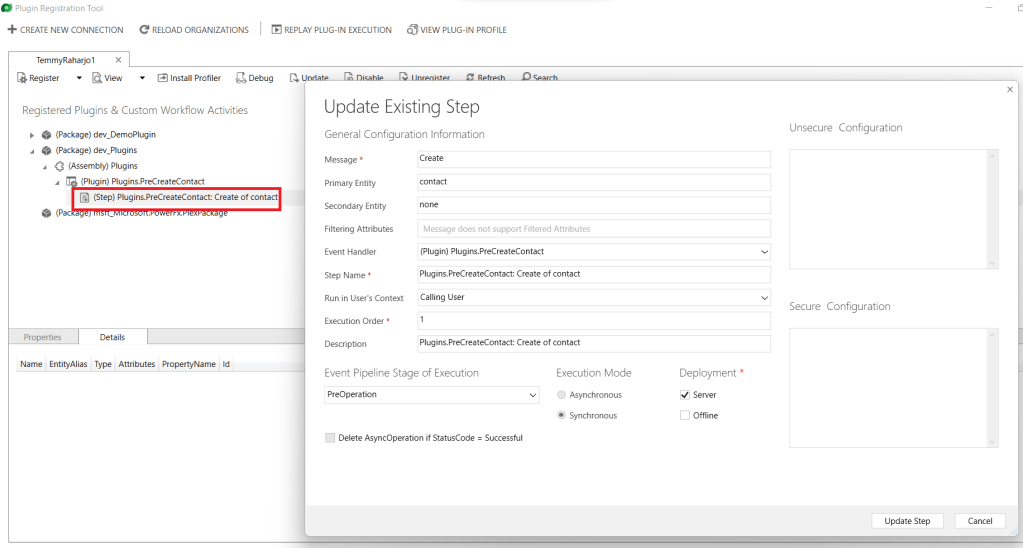Click the Unsecure Configuration scrollbar up arrow
The image size is (1023, 548).
(992, 156)
